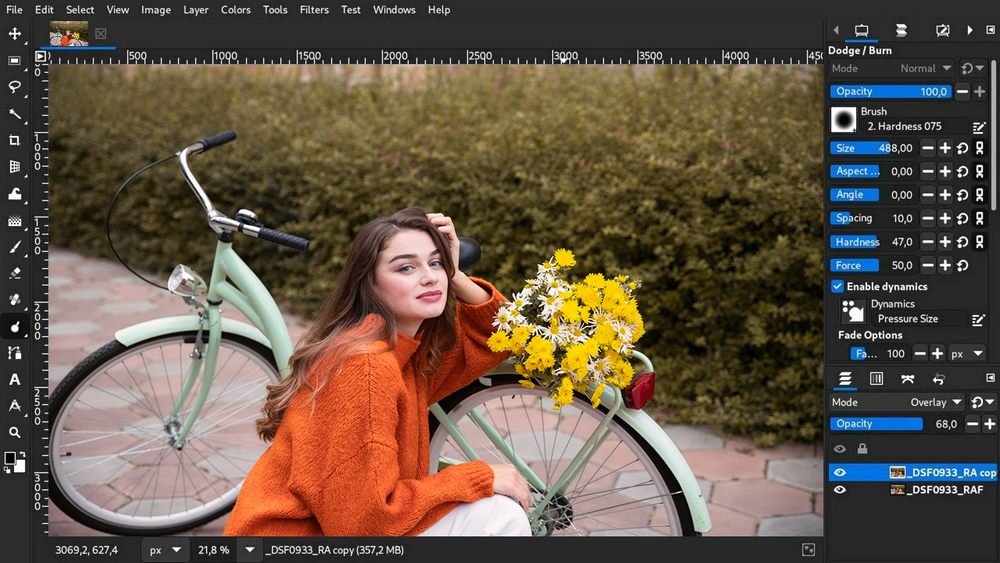The image size is (1000, 563).
Task: Open the layer Mode Overlay dropdown
Action: (934, 402)
